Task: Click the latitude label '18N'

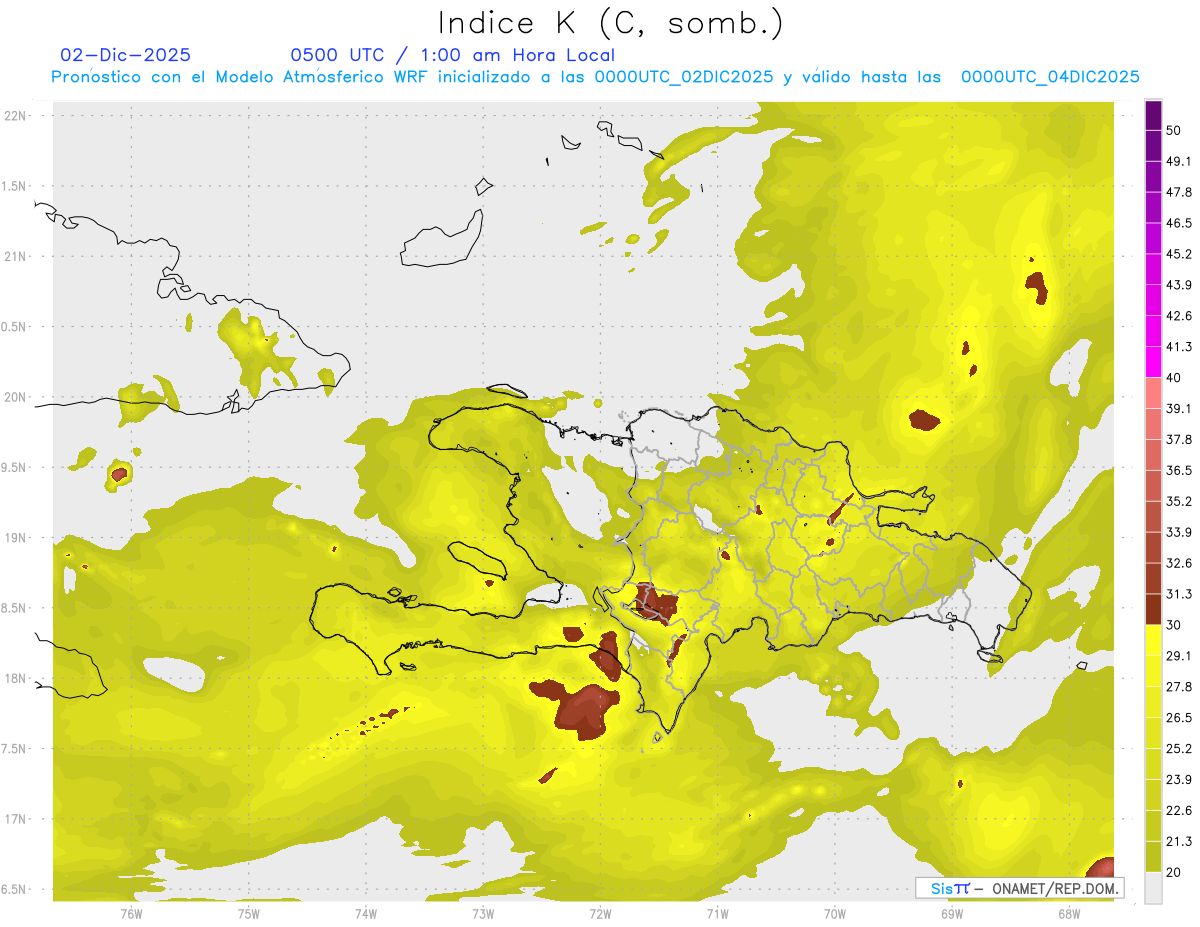Action: click(x=17, y=678)
